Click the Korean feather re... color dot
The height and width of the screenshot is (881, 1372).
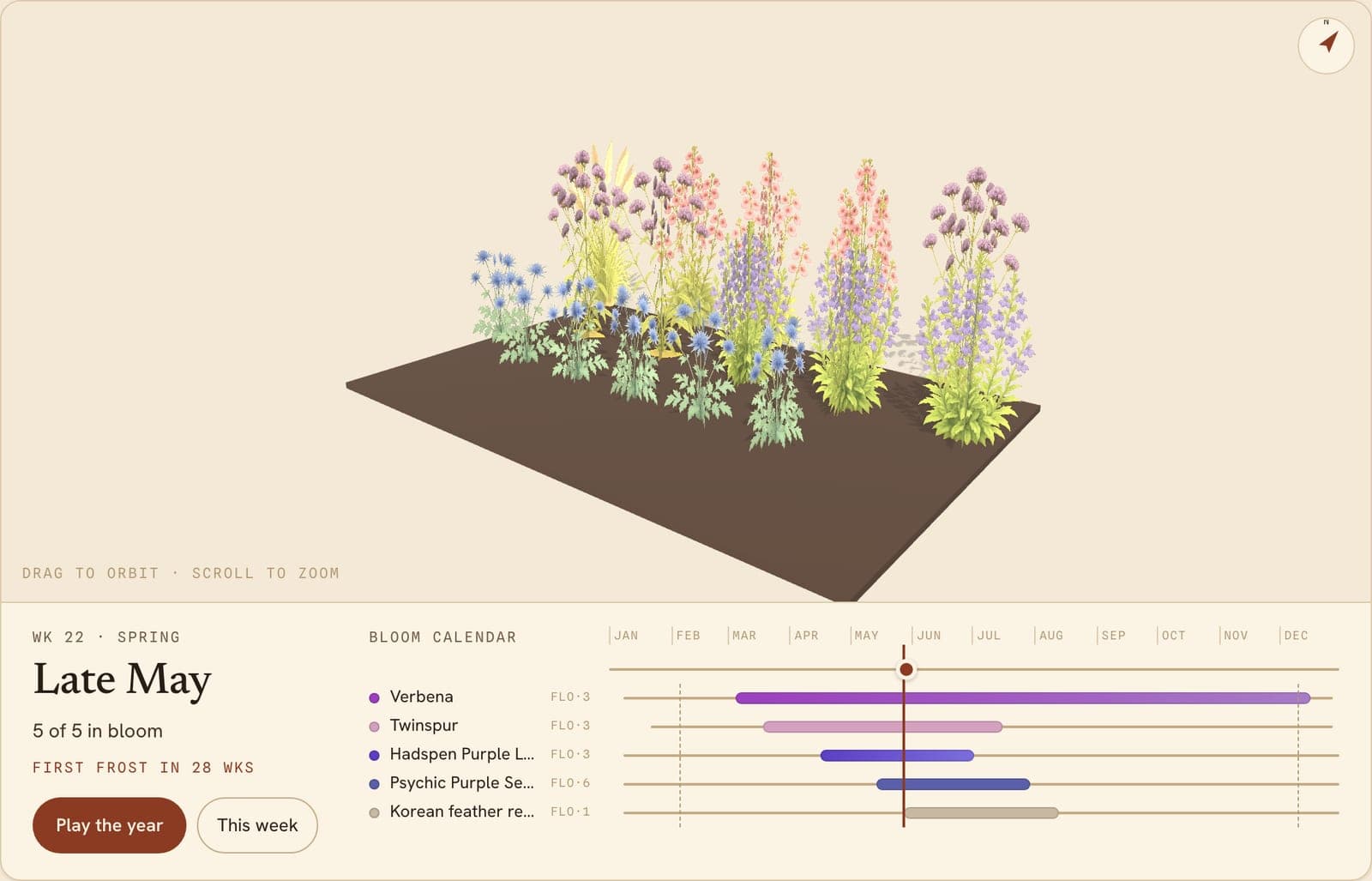374,813
